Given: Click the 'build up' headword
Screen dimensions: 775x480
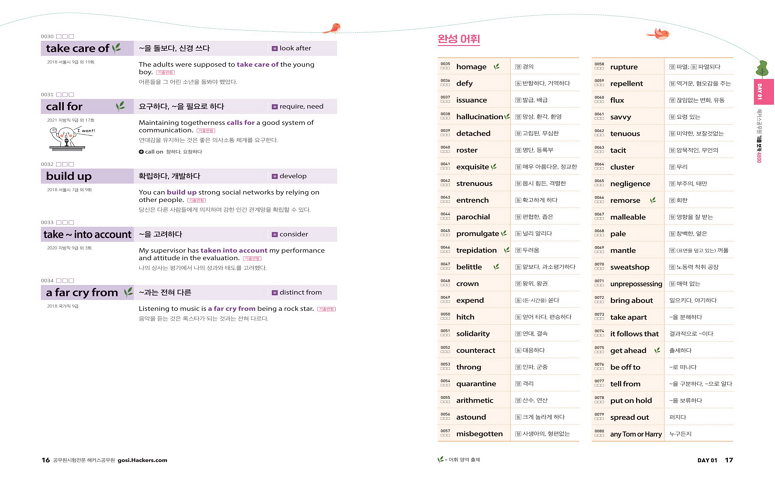Looking at the screenshot, I should pyautogui.click(x=69, y=176).
